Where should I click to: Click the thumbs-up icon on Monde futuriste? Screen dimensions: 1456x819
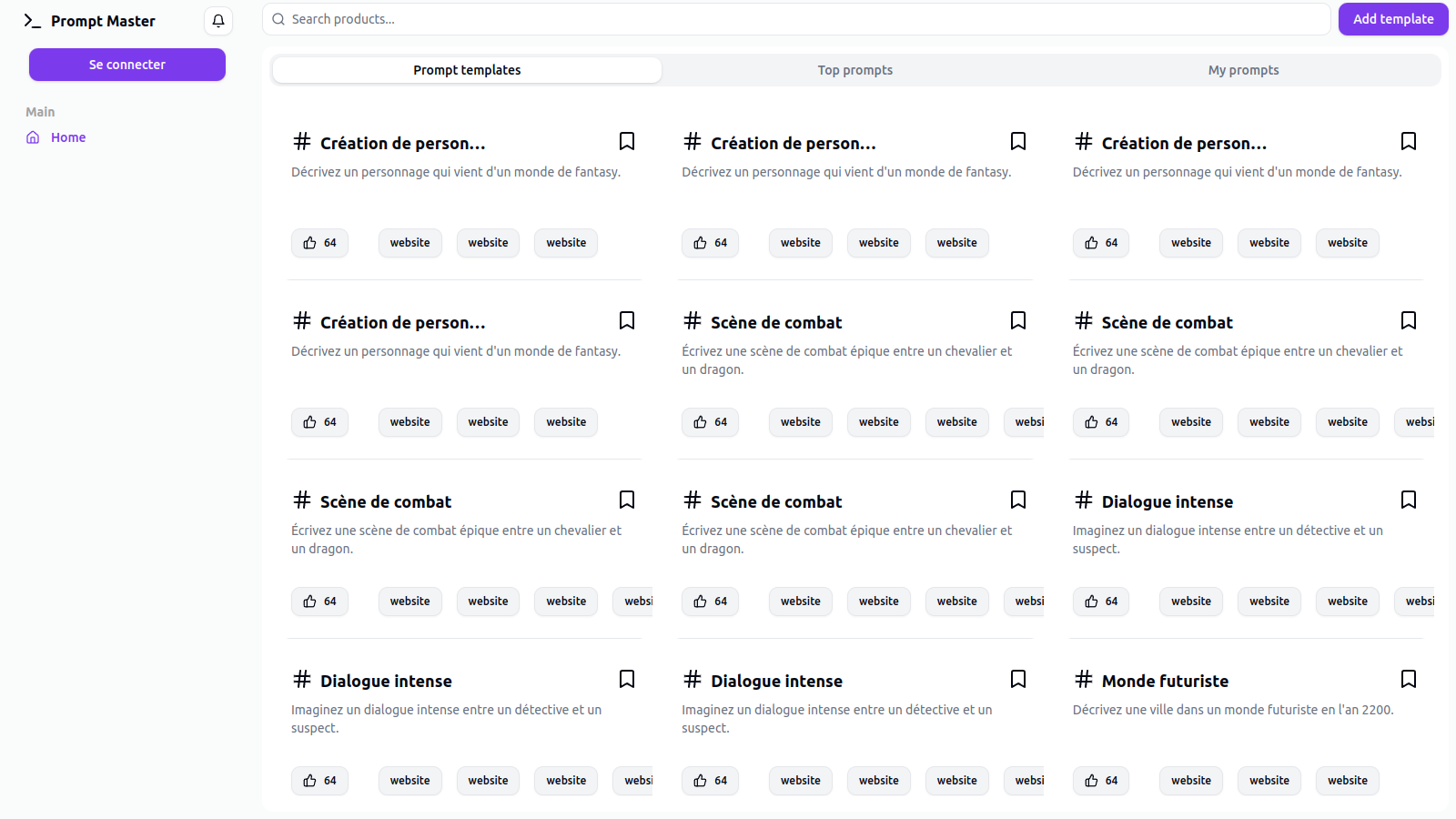click(1090, 779)
